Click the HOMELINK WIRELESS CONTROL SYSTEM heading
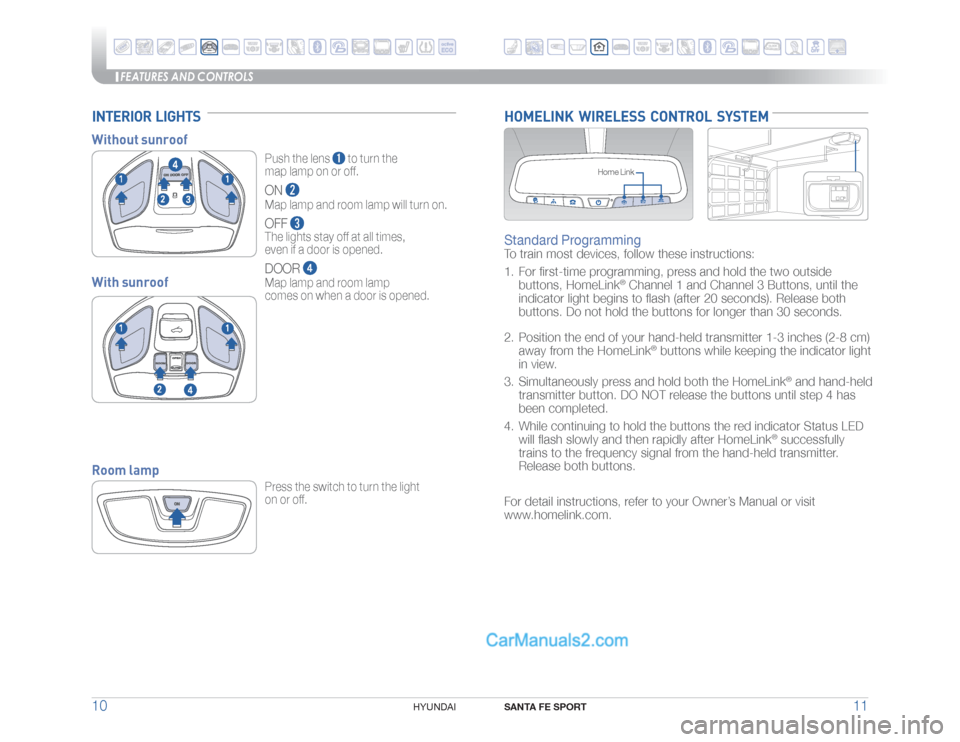The height and width of the screenshot is (742, 960). coord(636,116)
